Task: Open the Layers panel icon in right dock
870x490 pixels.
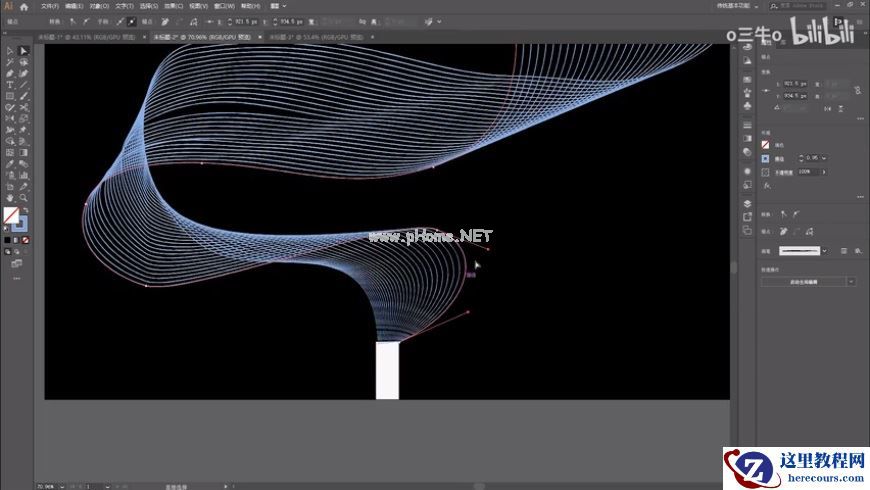Action: (x=747, y=202)
